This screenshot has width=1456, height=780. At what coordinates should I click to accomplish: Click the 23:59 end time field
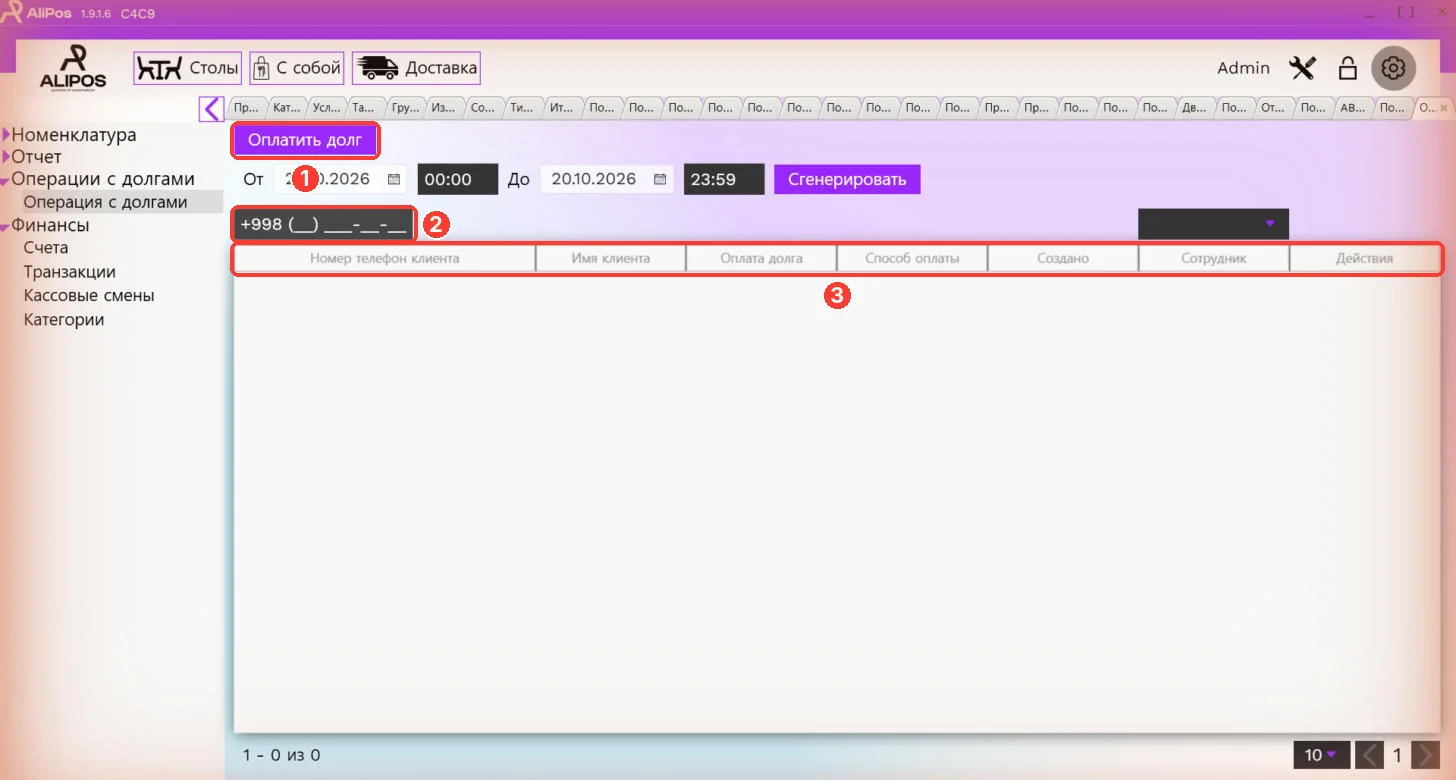[x=724, y=179]
